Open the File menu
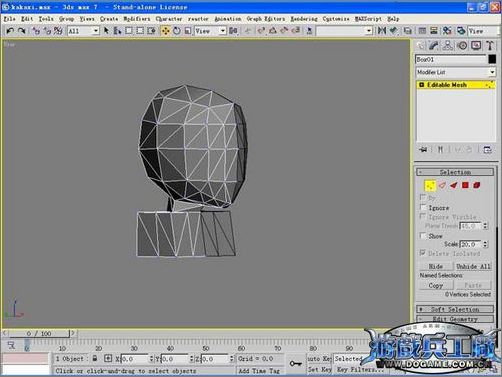502x377 pixels. (x=9, y=19)
